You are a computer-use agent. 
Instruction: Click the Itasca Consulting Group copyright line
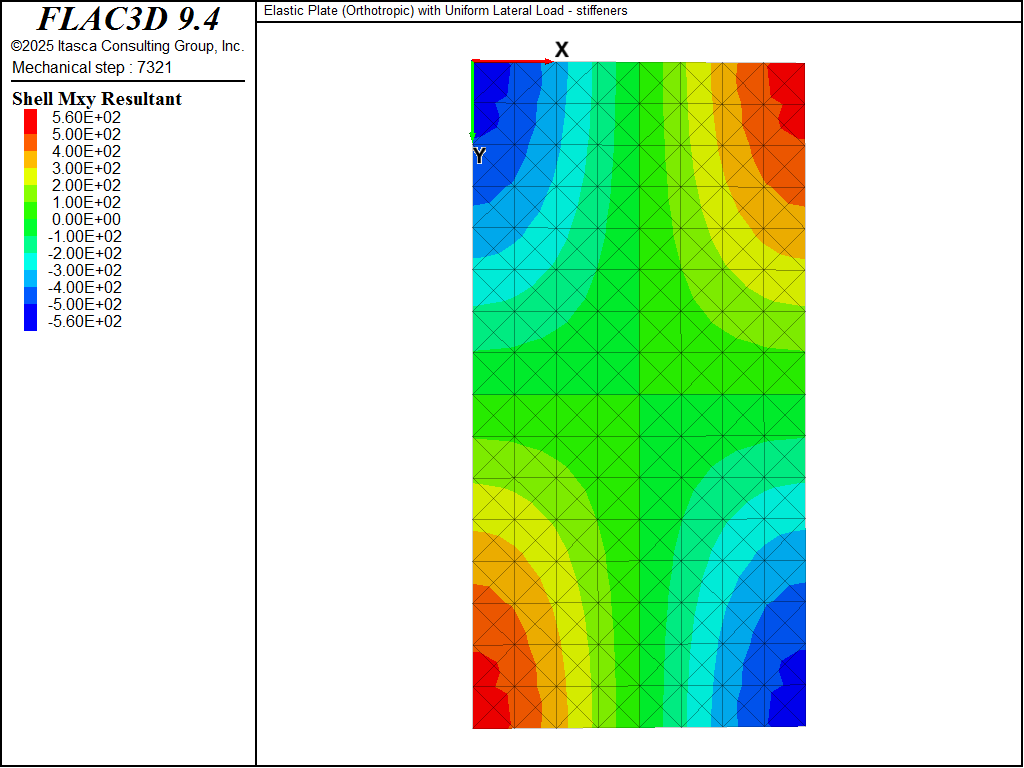pyautogui.click(x=127, y=46)
